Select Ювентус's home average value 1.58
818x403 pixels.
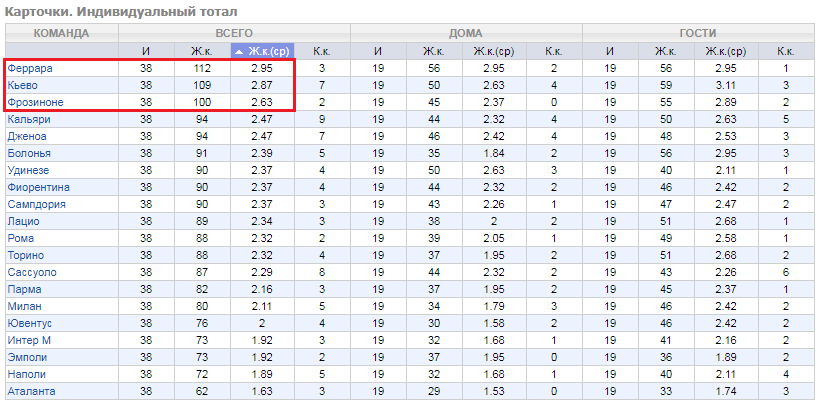pyautogui.click(x=494, y=323)
